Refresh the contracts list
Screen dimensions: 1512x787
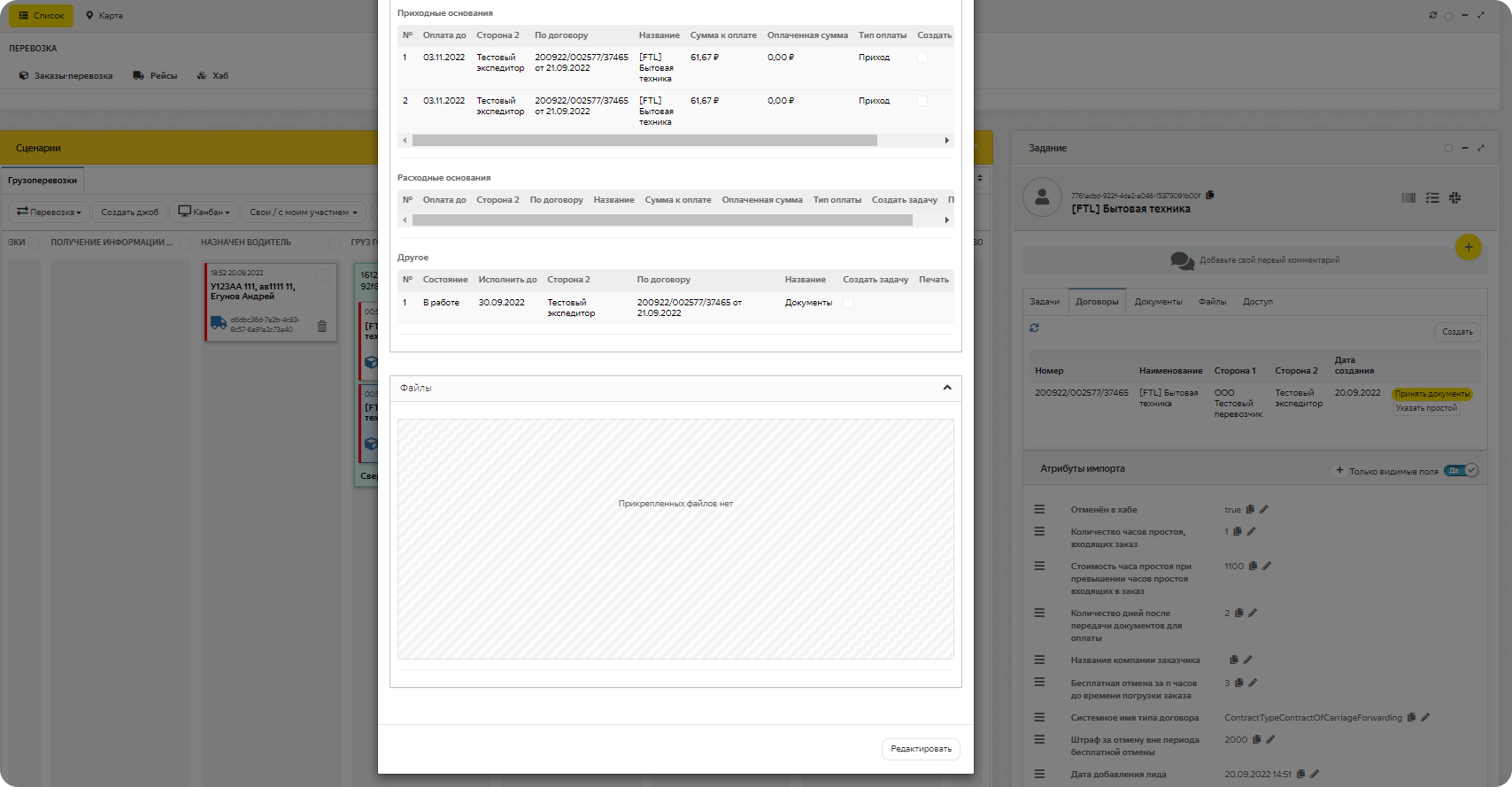coord(1034,328)
